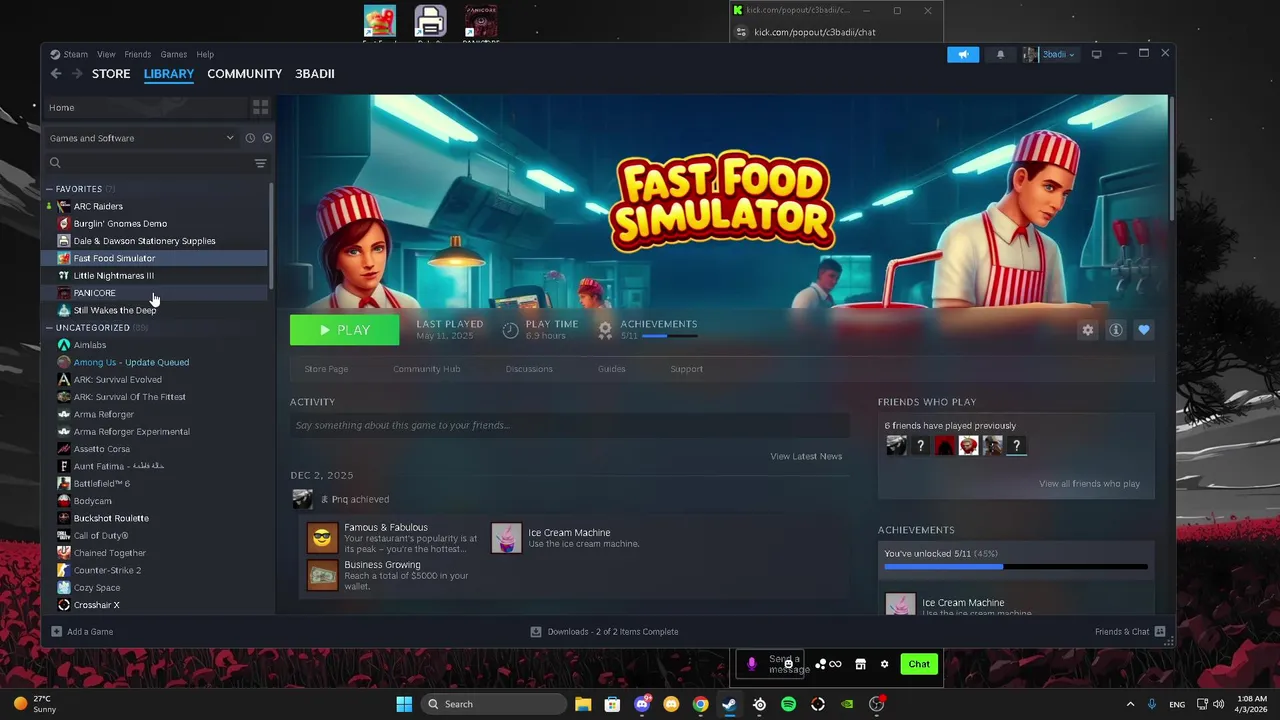
Task: Open Steam notifications bell
Action: [1000, 55]
